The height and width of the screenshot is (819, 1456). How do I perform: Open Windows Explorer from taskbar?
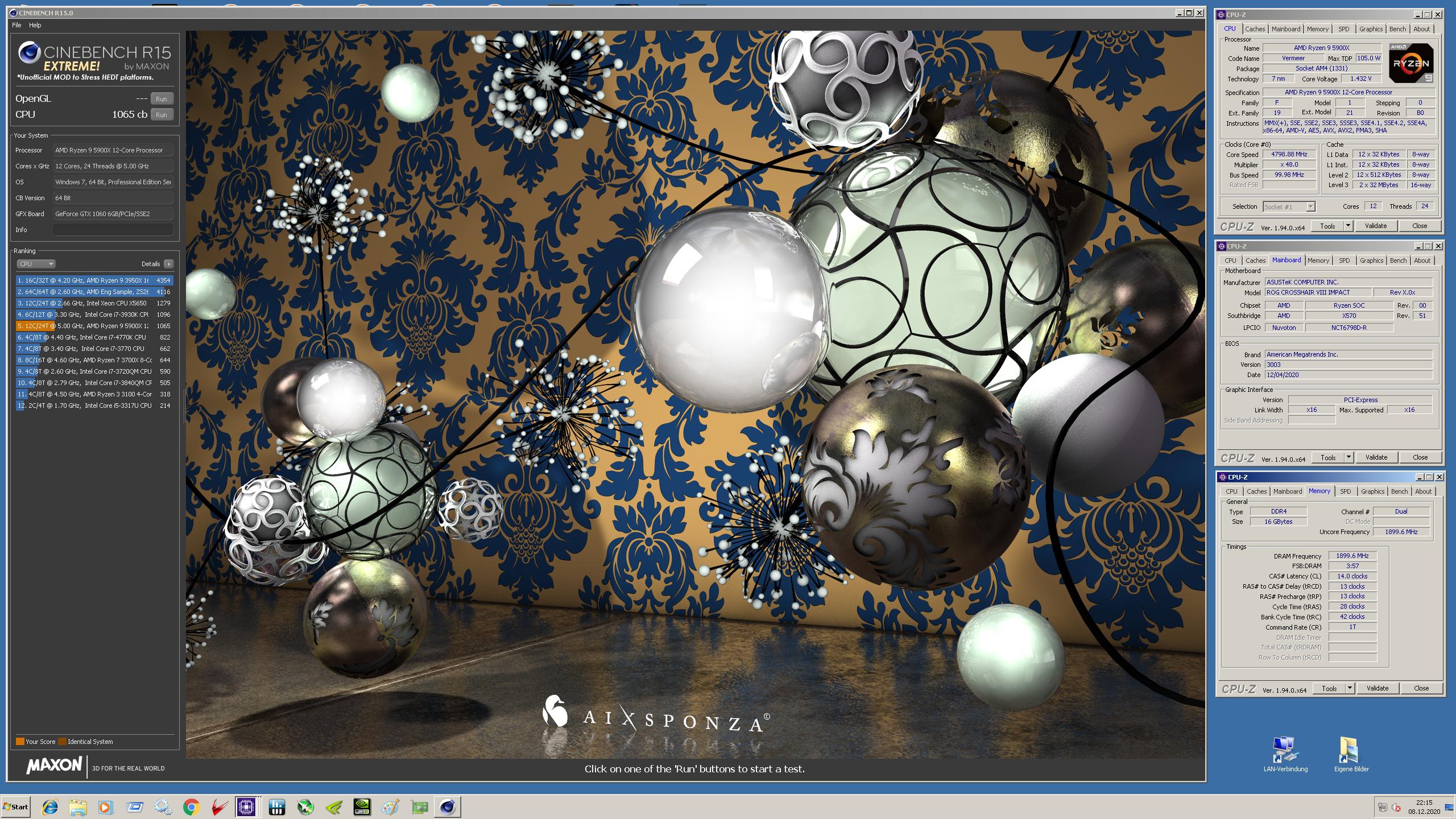78,806
